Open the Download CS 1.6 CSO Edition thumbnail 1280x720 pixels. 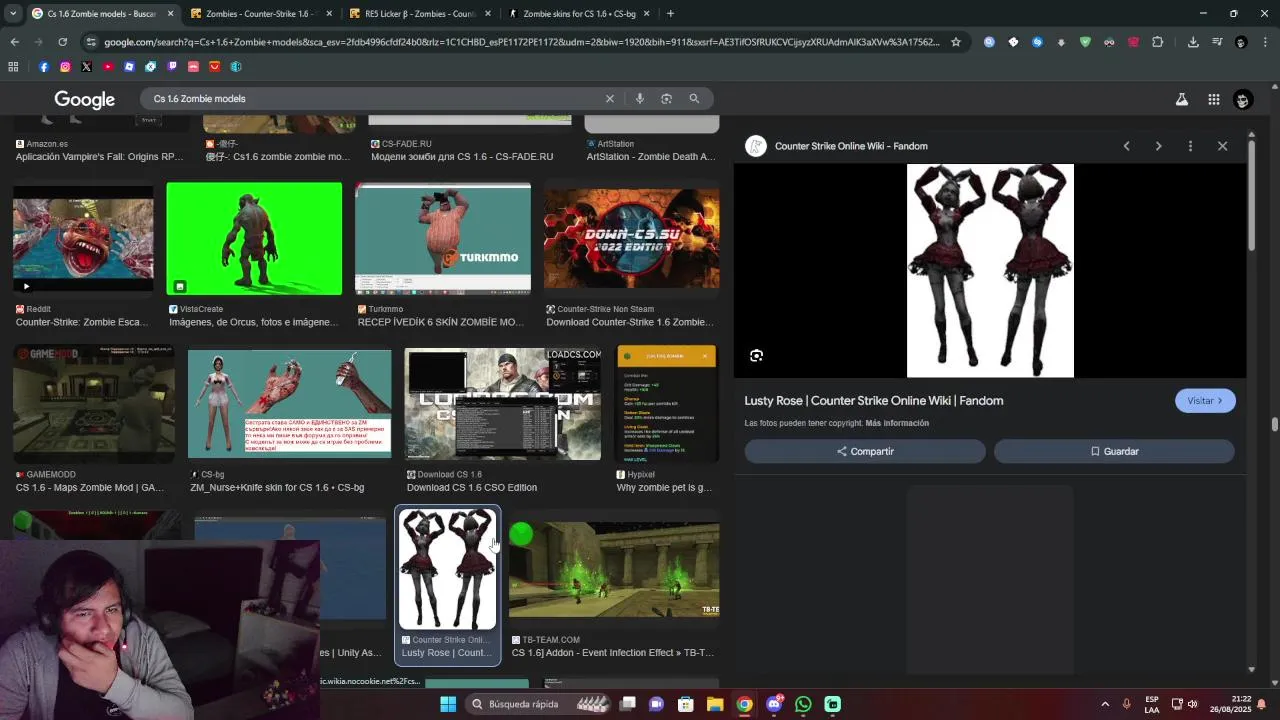502,403
